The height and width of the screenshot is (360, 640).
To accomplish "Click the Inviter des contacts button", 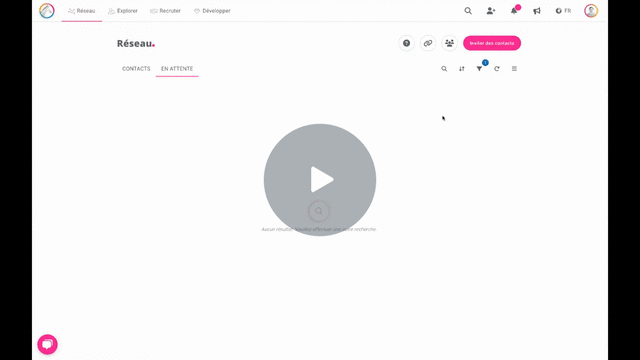I will pos(492,43).
